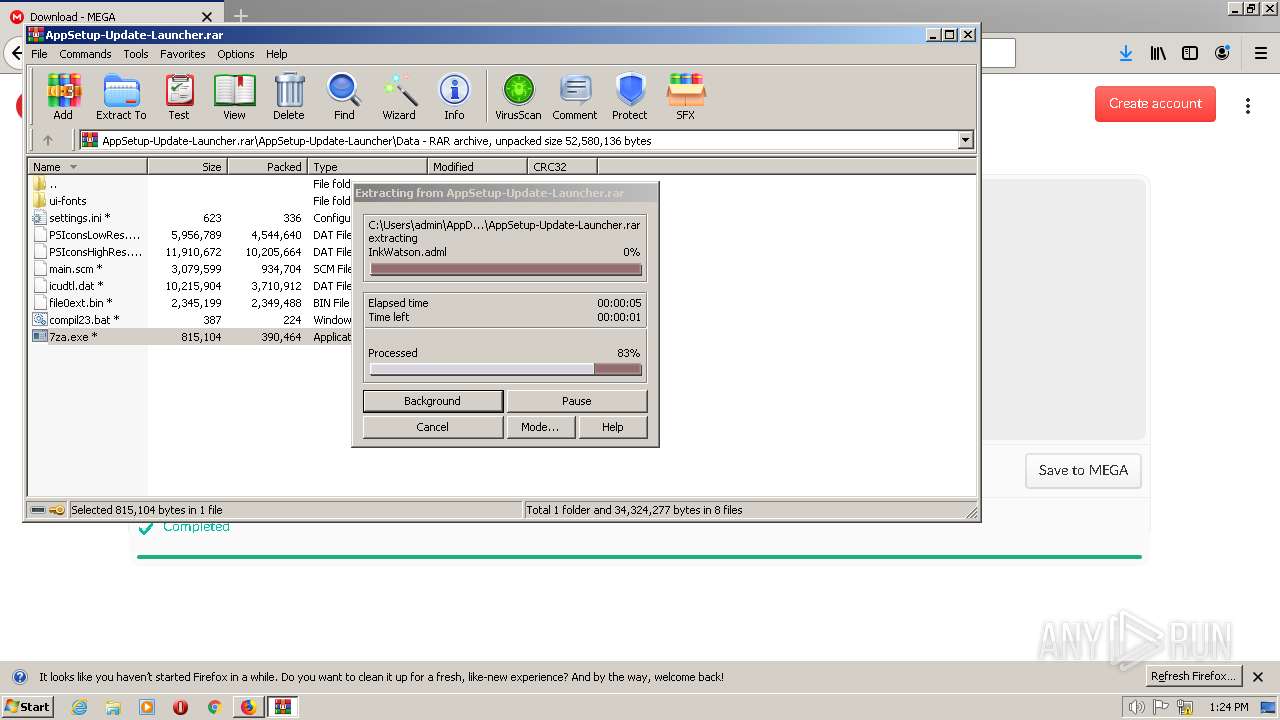Cancel the extraction

[x=433, y=427]
